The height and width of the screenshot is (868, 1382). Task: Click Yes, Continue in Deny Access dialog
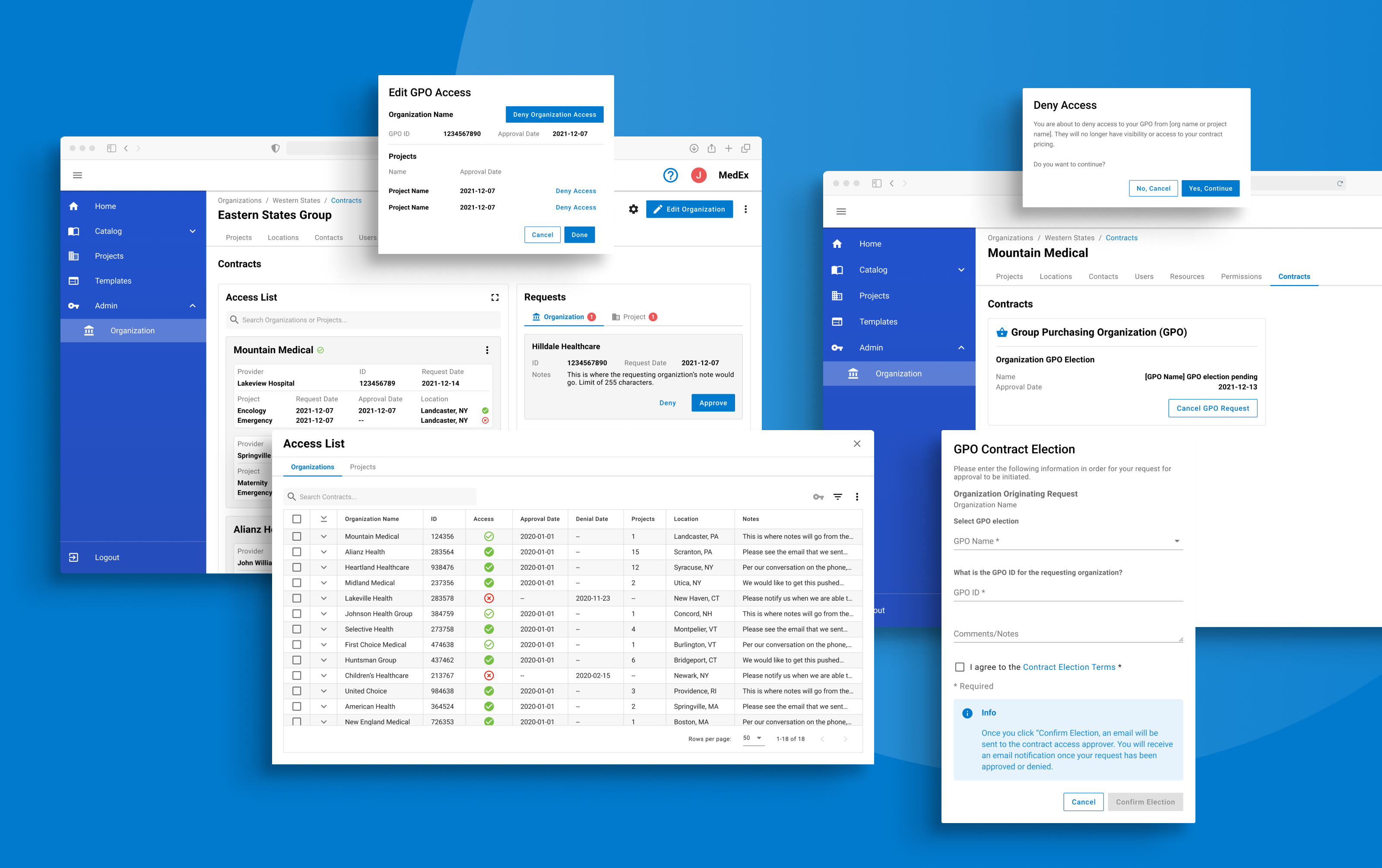pyautogui.click(x=1211, y=188)
